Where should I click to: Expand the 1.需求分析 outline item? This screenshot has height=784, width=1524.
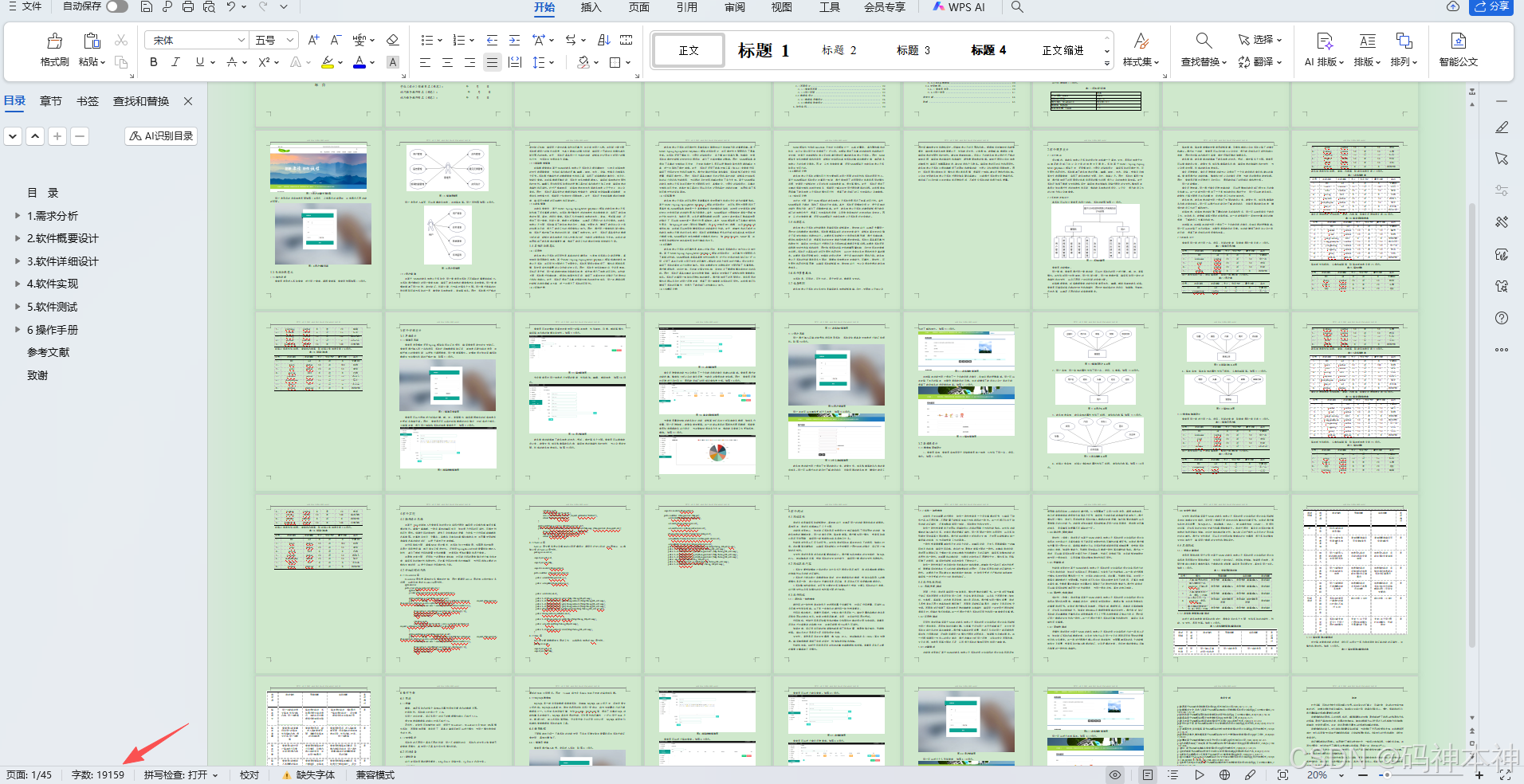(18, 215)
